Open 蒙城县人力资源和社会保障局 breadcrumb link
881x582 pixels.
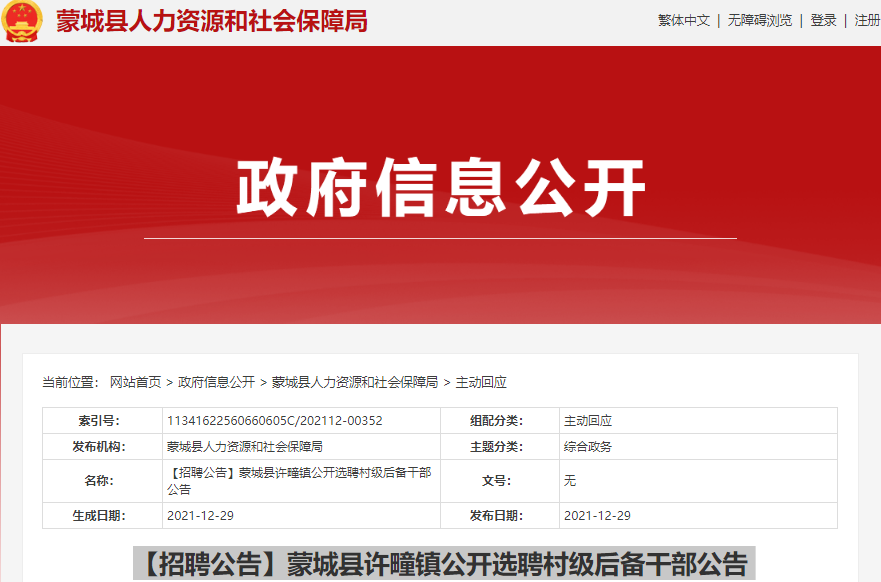coord(355,383)
